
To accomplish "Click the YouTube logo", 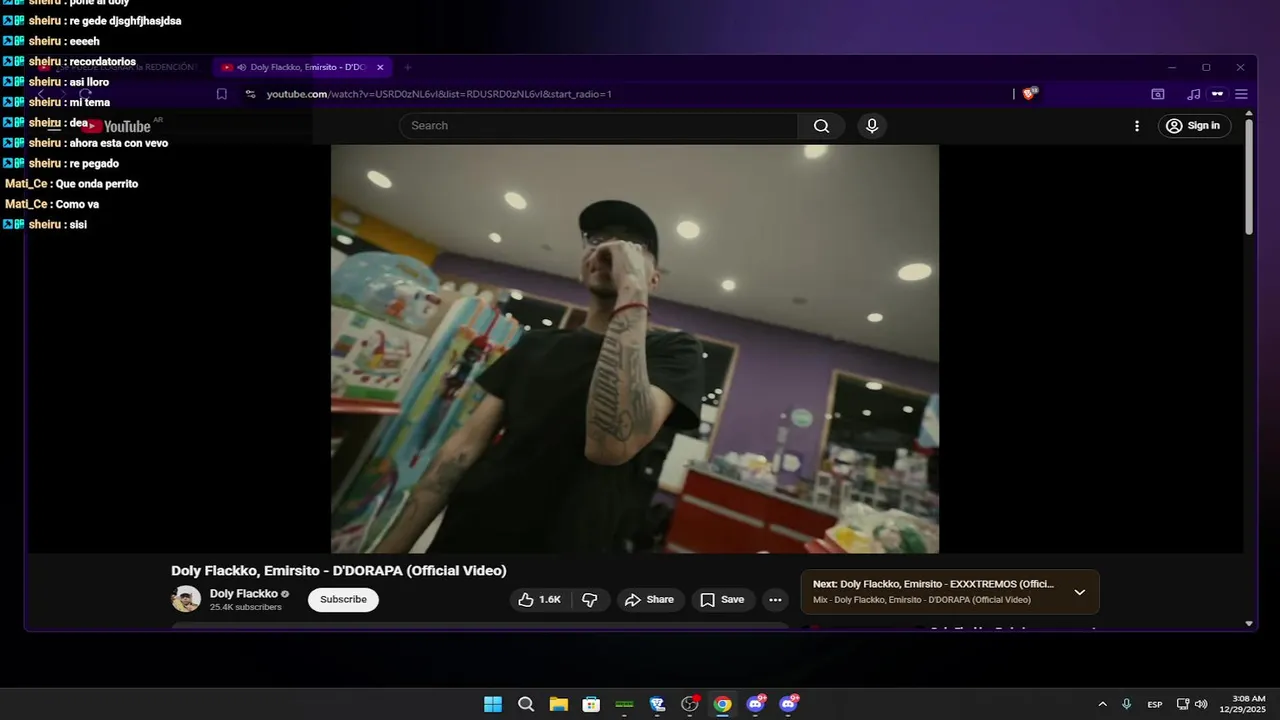I will pos(117,126).
